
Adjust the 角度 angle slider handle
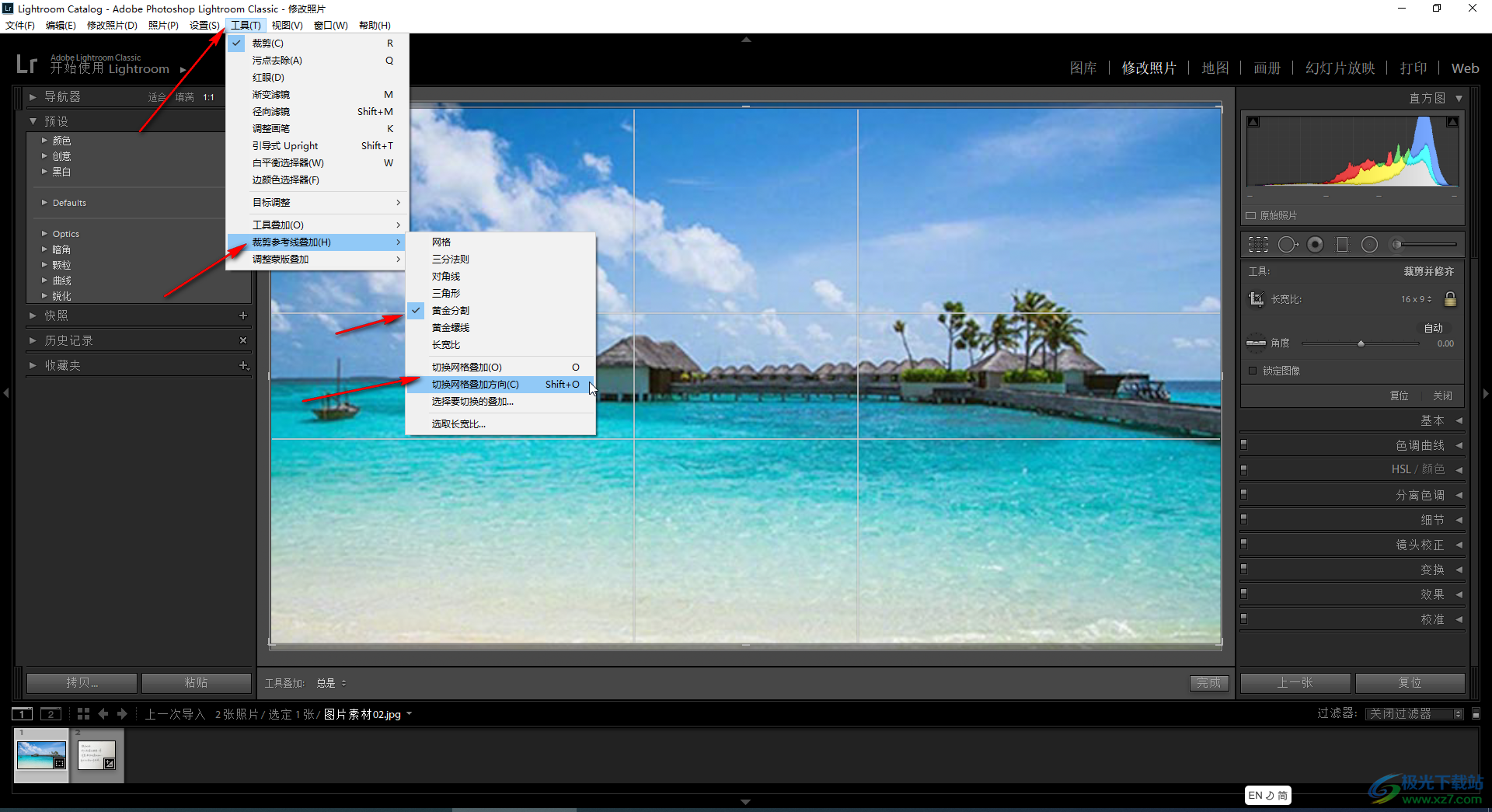(1361, 343)
